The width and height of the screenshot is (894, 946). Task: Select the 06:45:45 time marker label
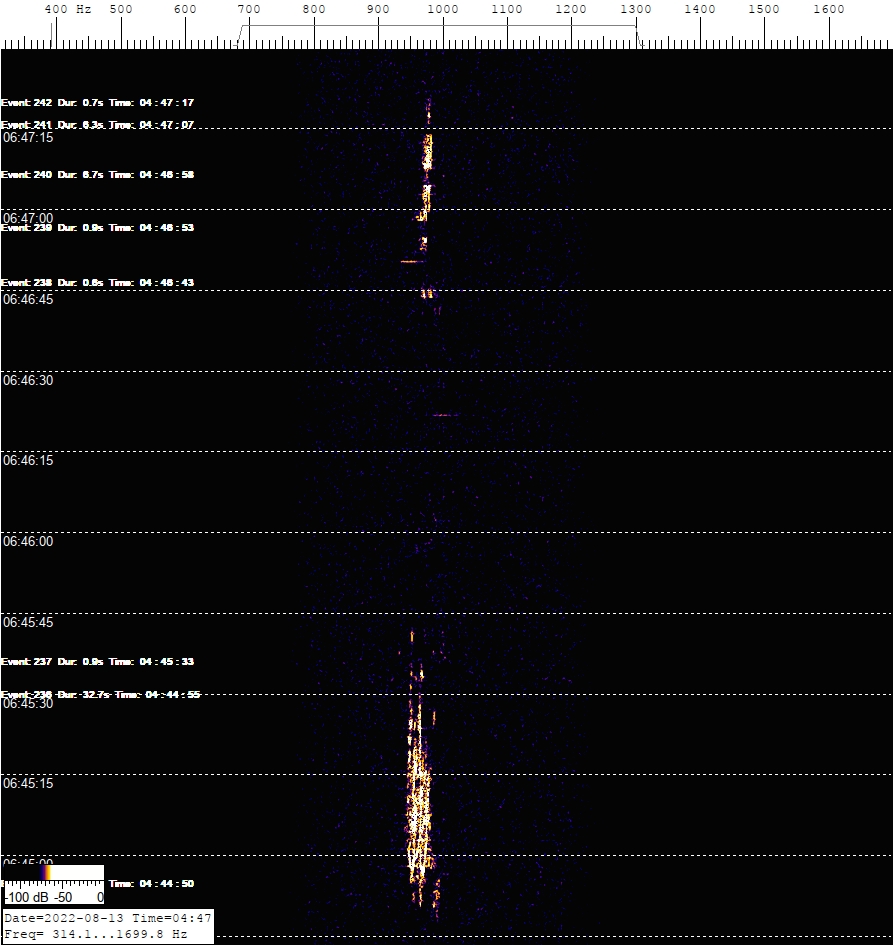point(28,622)
